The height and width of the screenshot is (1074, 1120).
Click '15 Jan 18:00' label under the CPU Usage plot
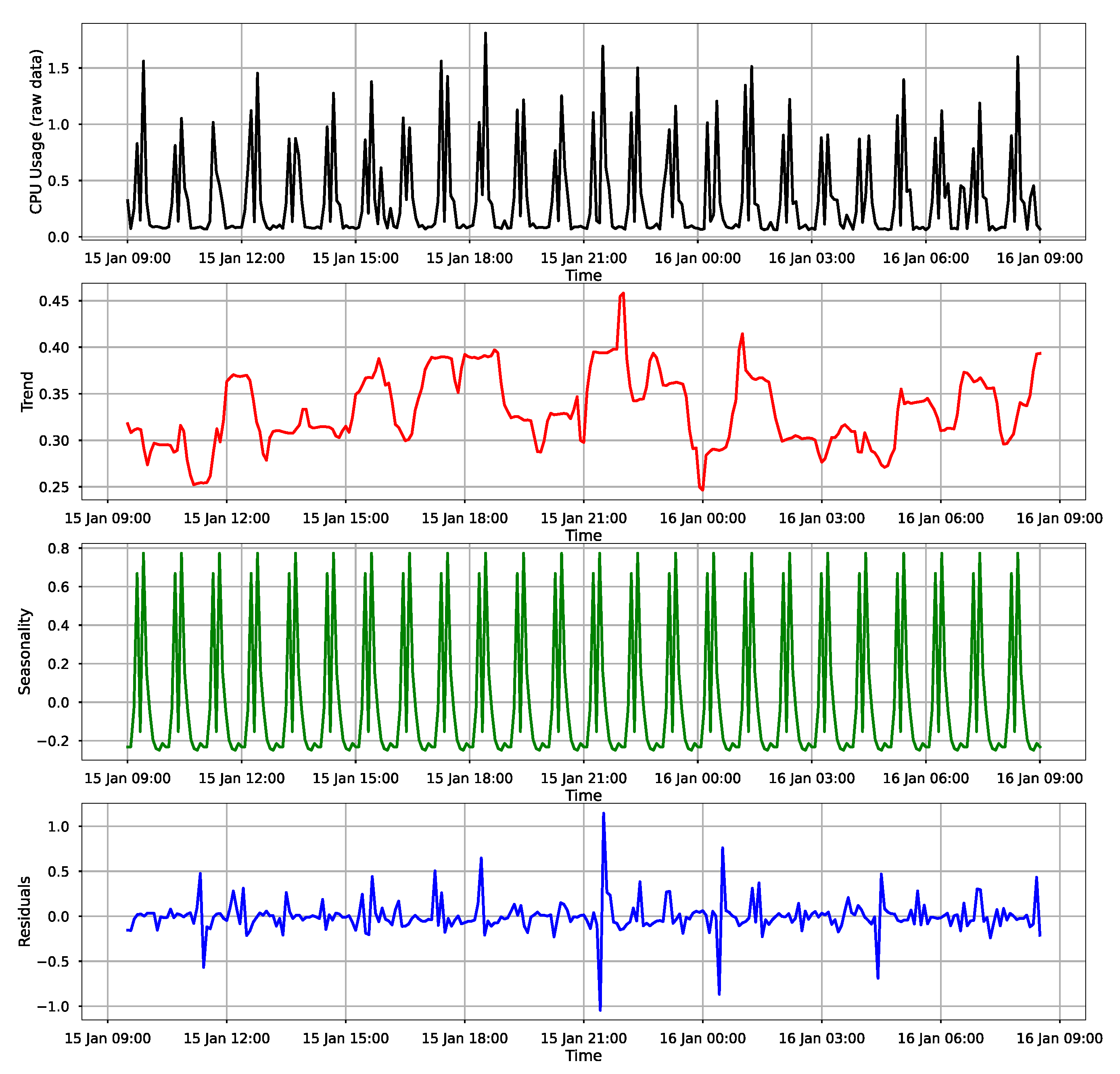(x=469, y=258)
